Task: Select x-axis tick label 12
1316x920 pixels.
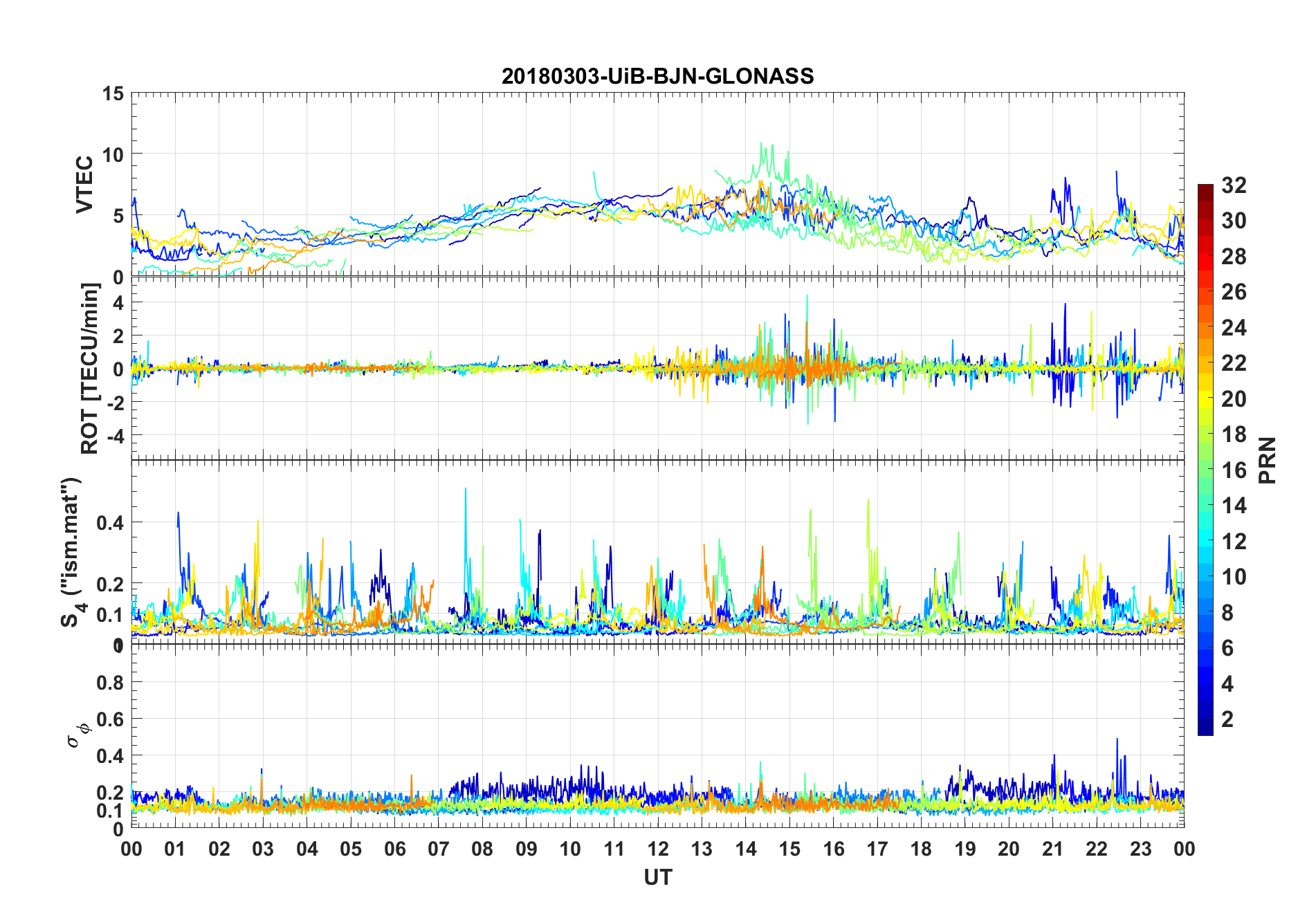Action: [x=658, y=849]
